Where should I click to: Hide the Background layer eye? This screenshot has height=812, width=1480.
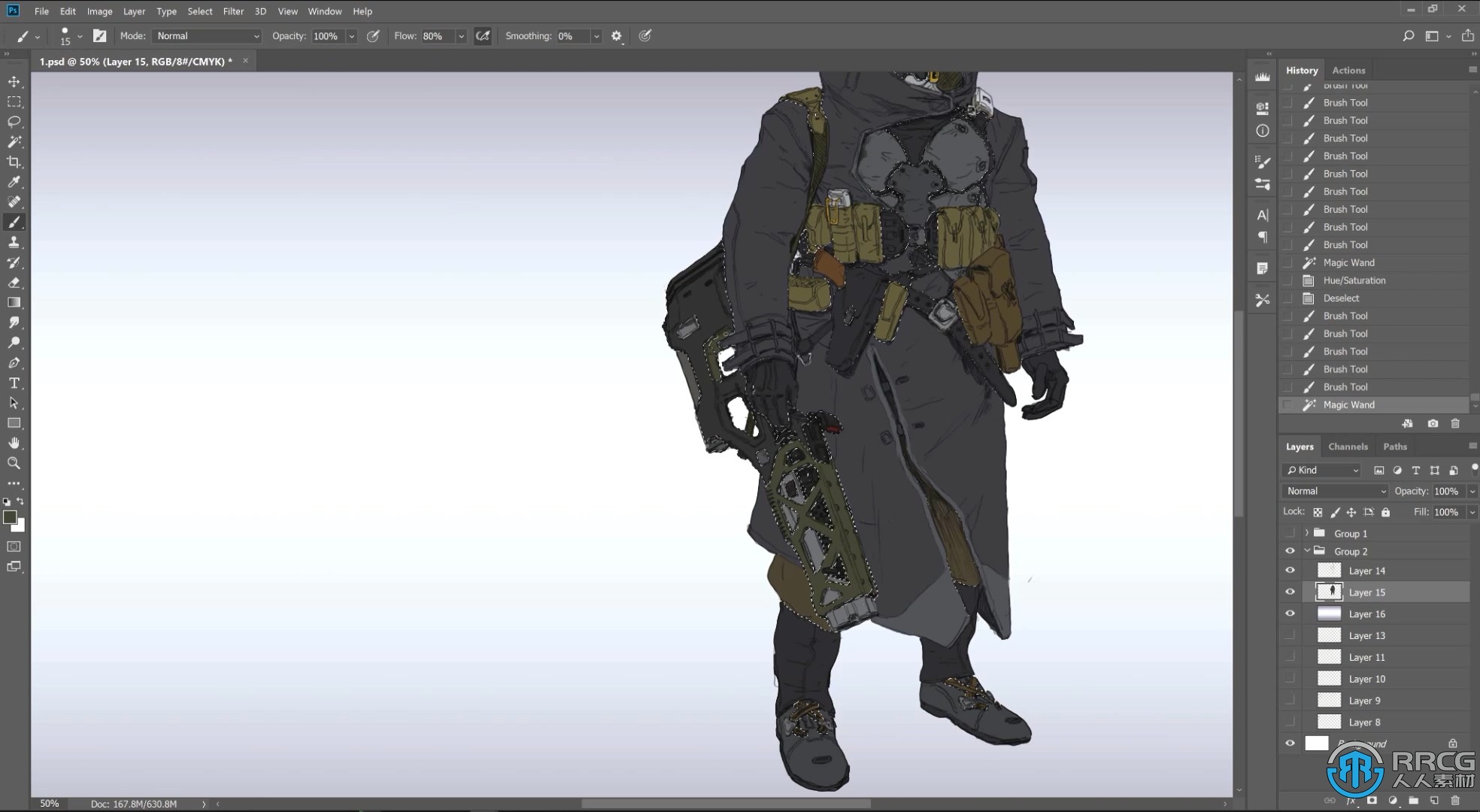coord(1290,743)
